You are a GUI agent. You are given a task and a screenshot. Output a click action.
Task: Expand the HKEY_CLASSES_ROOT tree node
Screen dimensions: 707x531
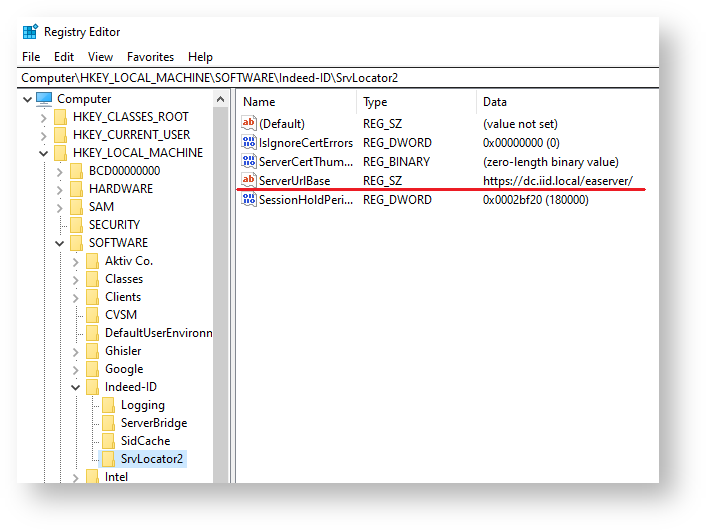tap(43, 117)
